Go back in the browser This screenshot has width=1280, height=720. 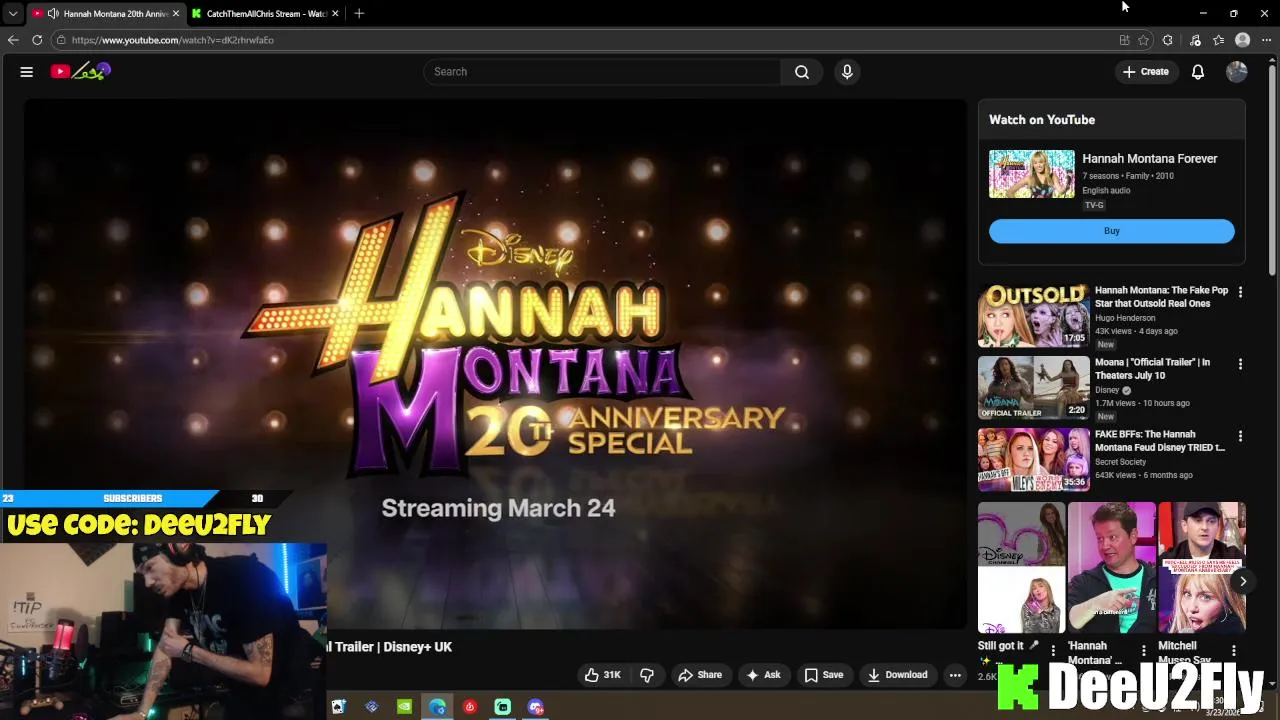pos(13,40)
